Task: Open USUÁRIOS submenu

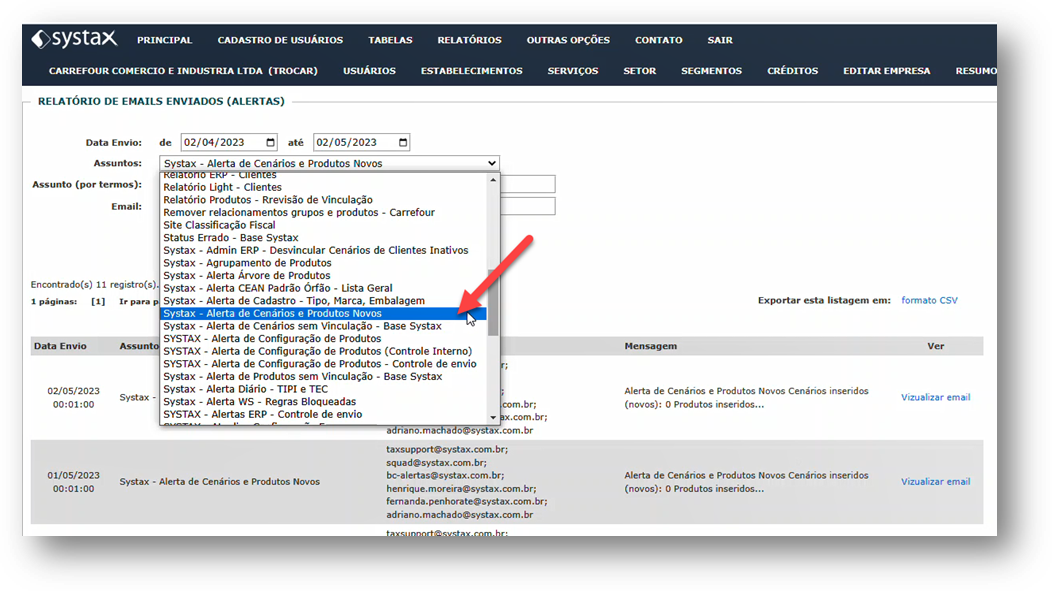Action: click(369, 70)
